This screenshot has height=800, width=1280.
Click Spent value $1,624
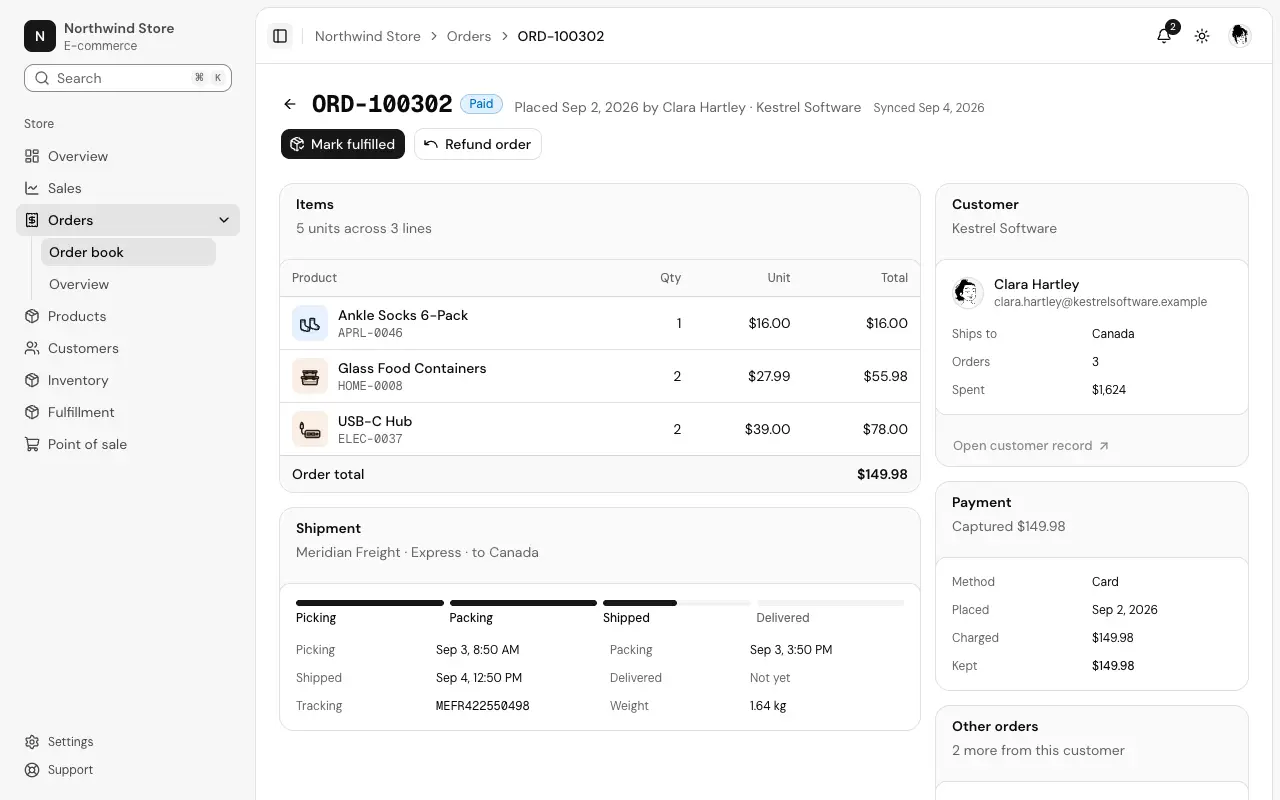[1109, 390]
